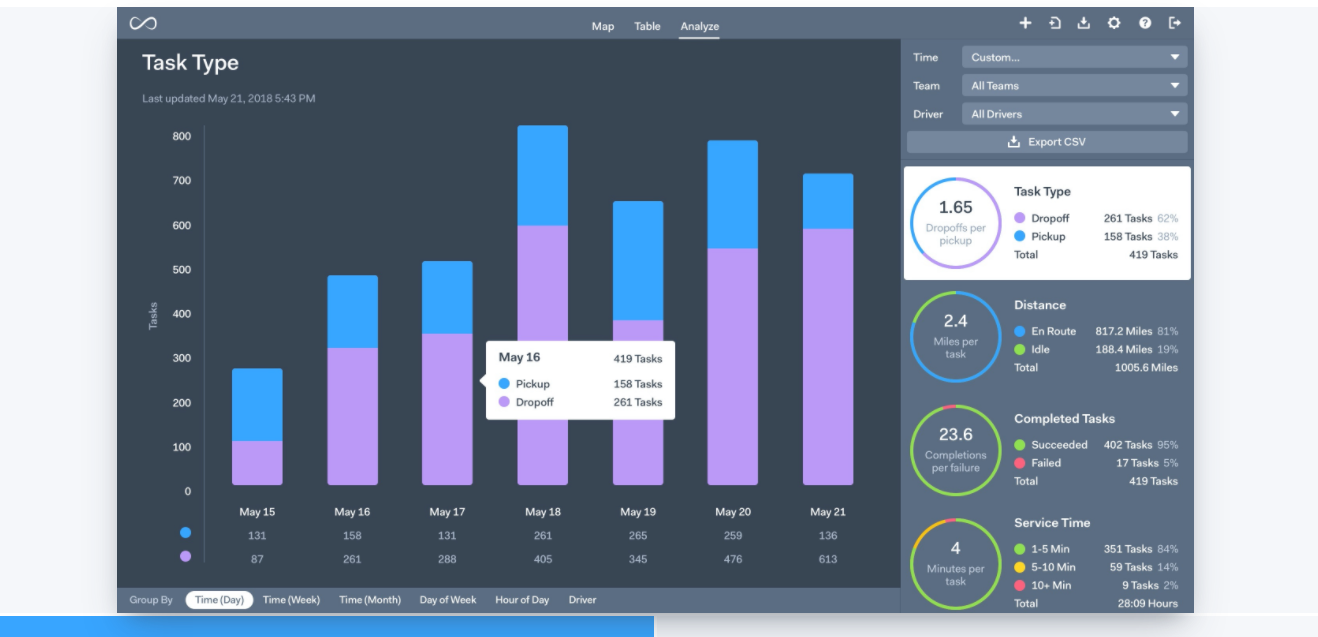Click the download icon in top bar
The image size is (1318, 637).
point(1084,24)
